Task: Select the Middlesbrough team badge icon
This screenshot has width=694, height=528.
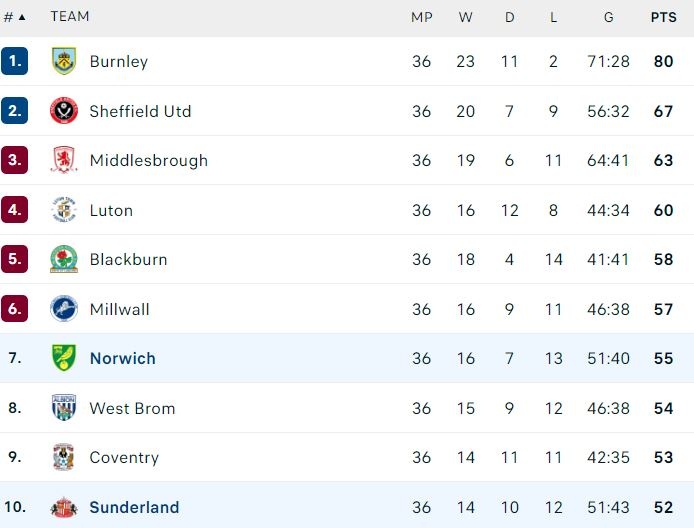Action: tap(64, 160)
